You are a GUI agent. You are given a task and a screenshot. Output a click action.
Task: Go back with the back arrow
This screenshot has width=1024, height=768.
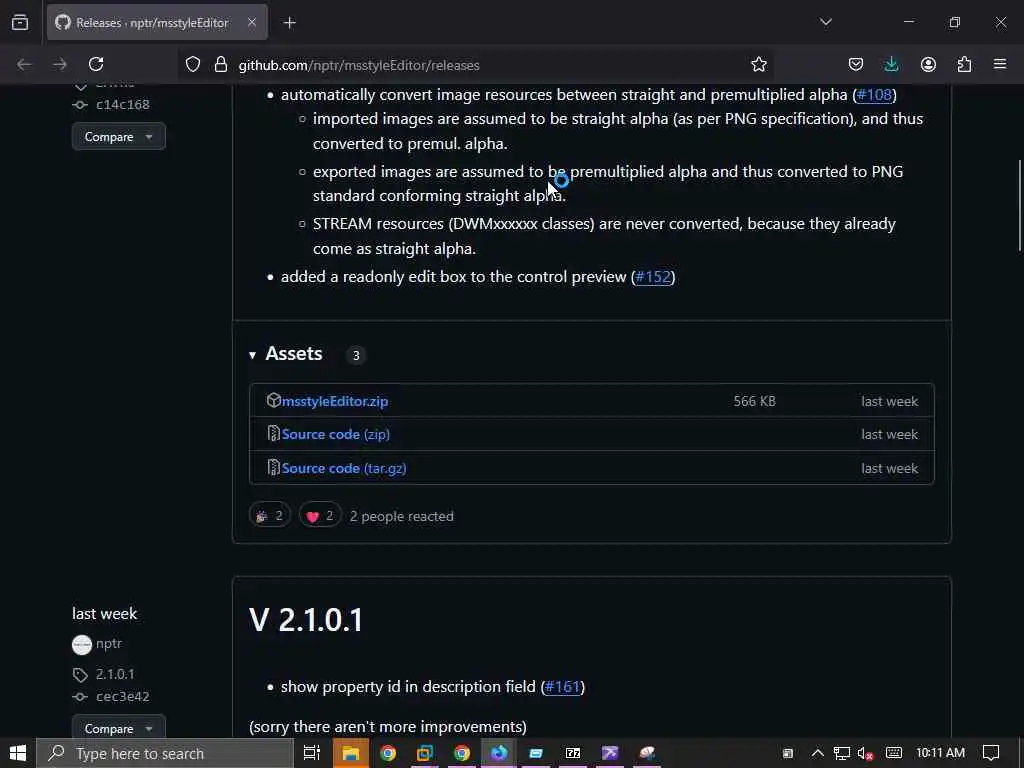click(24, 64)
